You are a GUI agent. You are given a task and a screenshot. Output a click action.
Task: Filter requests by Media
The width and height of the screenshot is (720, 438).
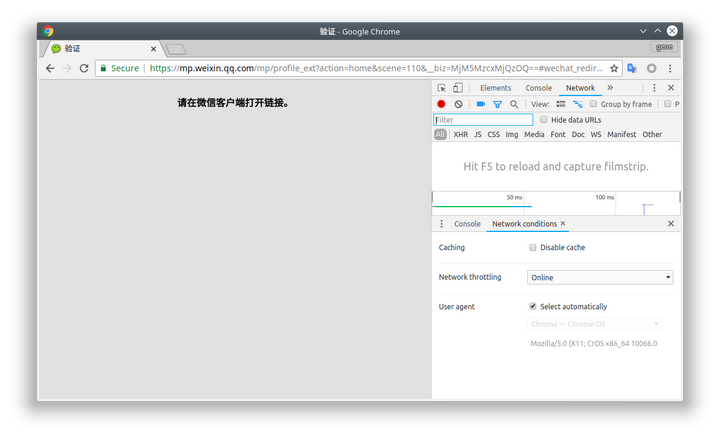tap(534, 135)
